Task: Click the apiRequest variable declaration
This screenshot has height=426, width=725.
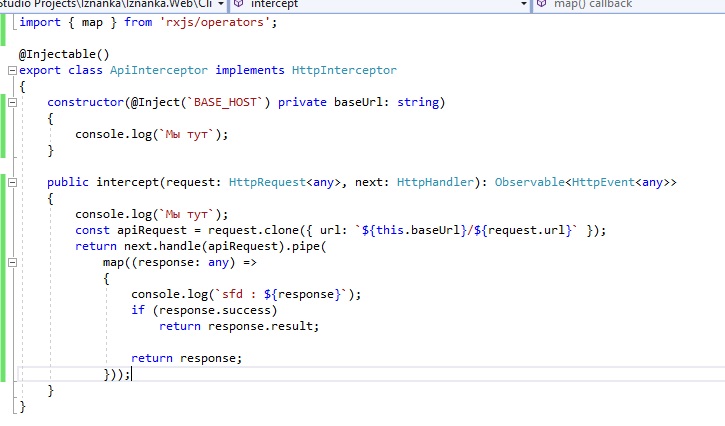Action: pos(152,230)
